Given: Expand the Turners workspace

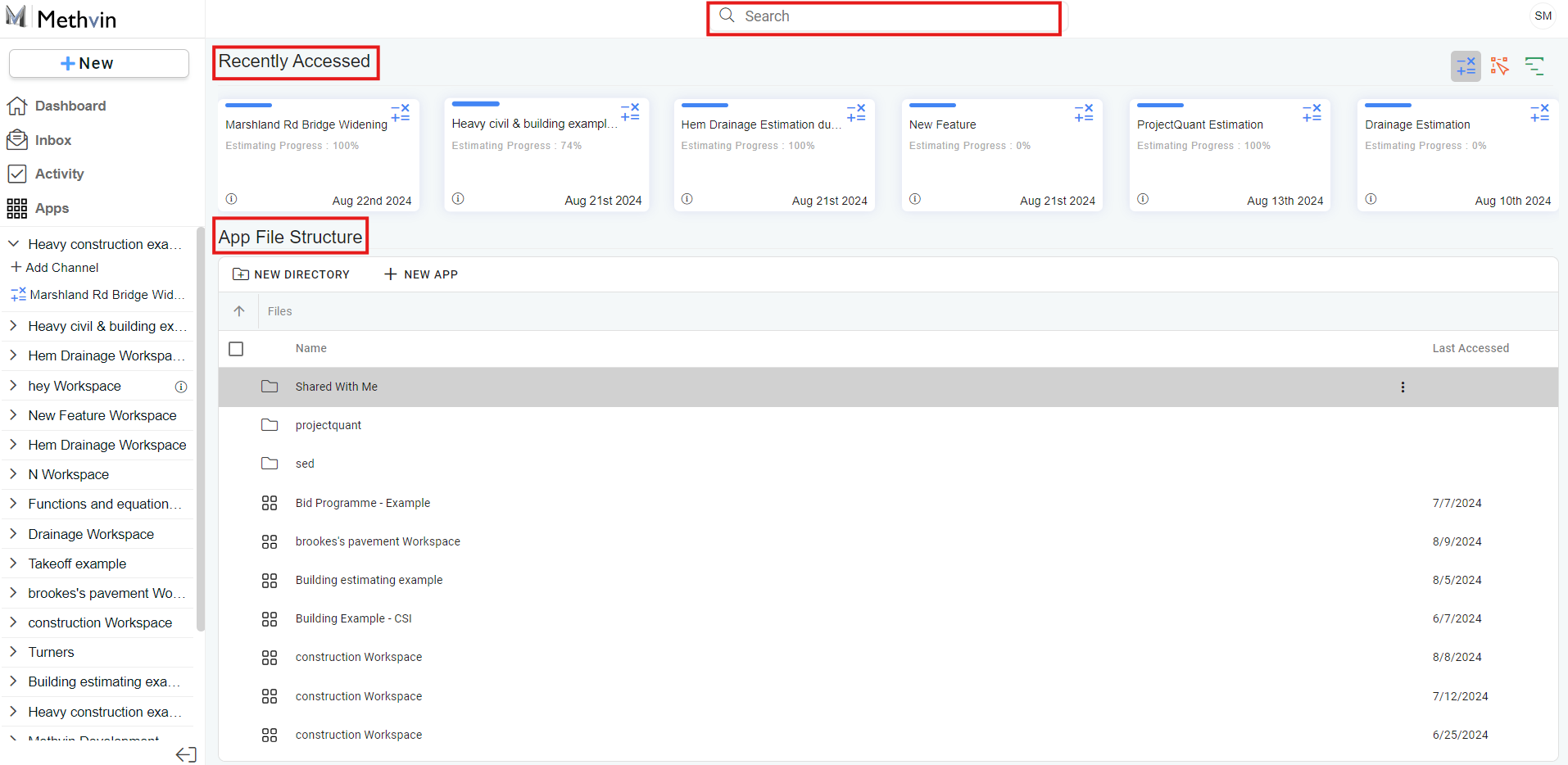Looking at the screenshot, I should pos(14,652).
